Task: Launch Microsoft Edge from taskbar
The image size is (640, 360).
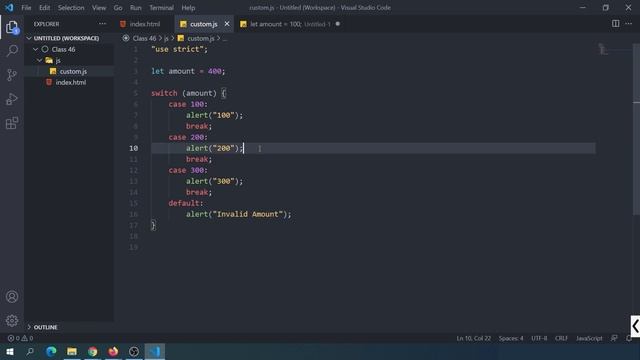Action: (x=51, y=351)
